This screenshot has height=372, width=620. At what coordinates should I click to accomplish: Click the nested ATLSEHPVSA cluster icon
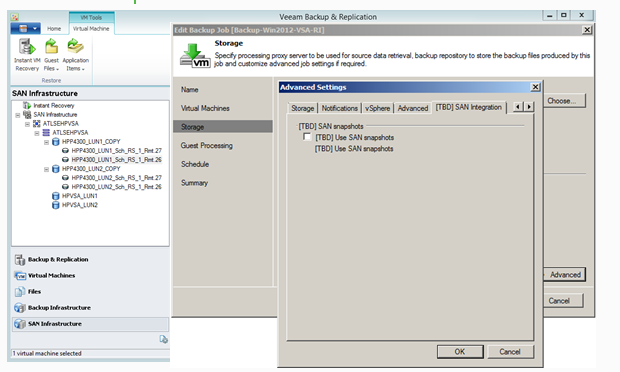(46, 132)
